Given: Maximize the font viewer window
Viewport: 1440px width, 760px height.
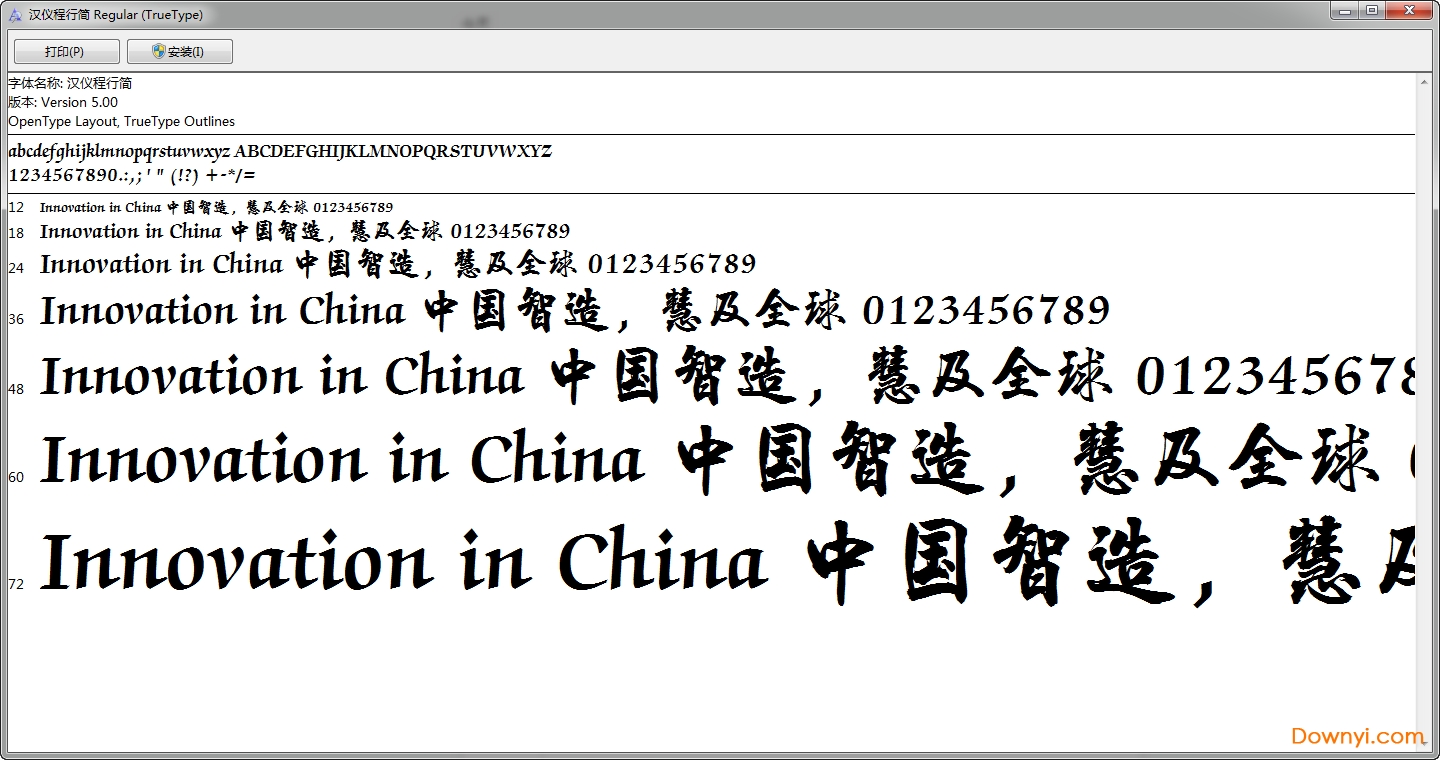Looking at the screenshot, I should click(x=1373, y=11).
